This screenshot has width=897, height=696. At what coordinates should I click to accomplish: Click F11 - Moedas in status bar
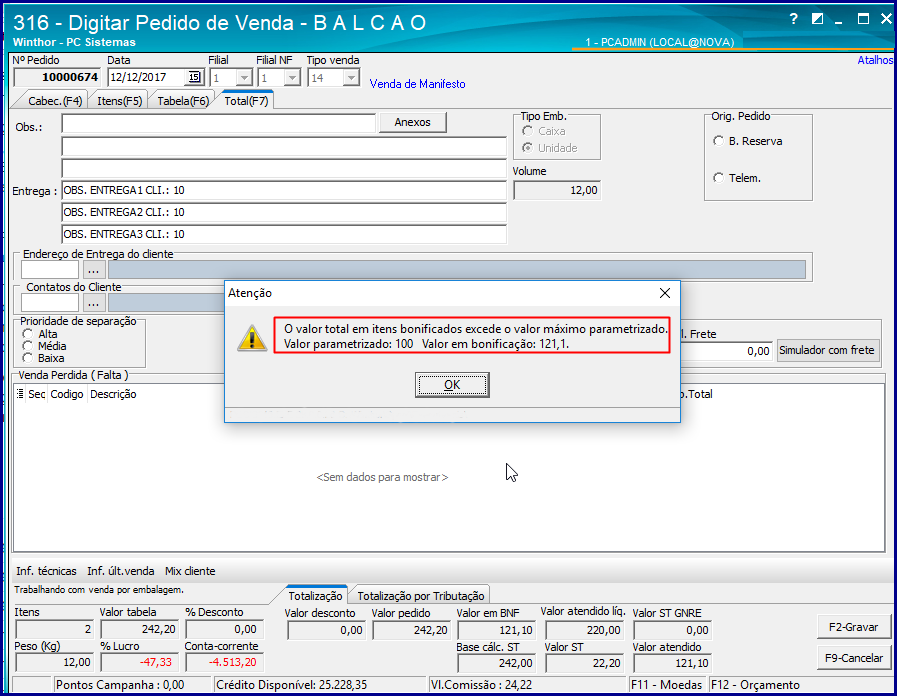tap(666, 685)
